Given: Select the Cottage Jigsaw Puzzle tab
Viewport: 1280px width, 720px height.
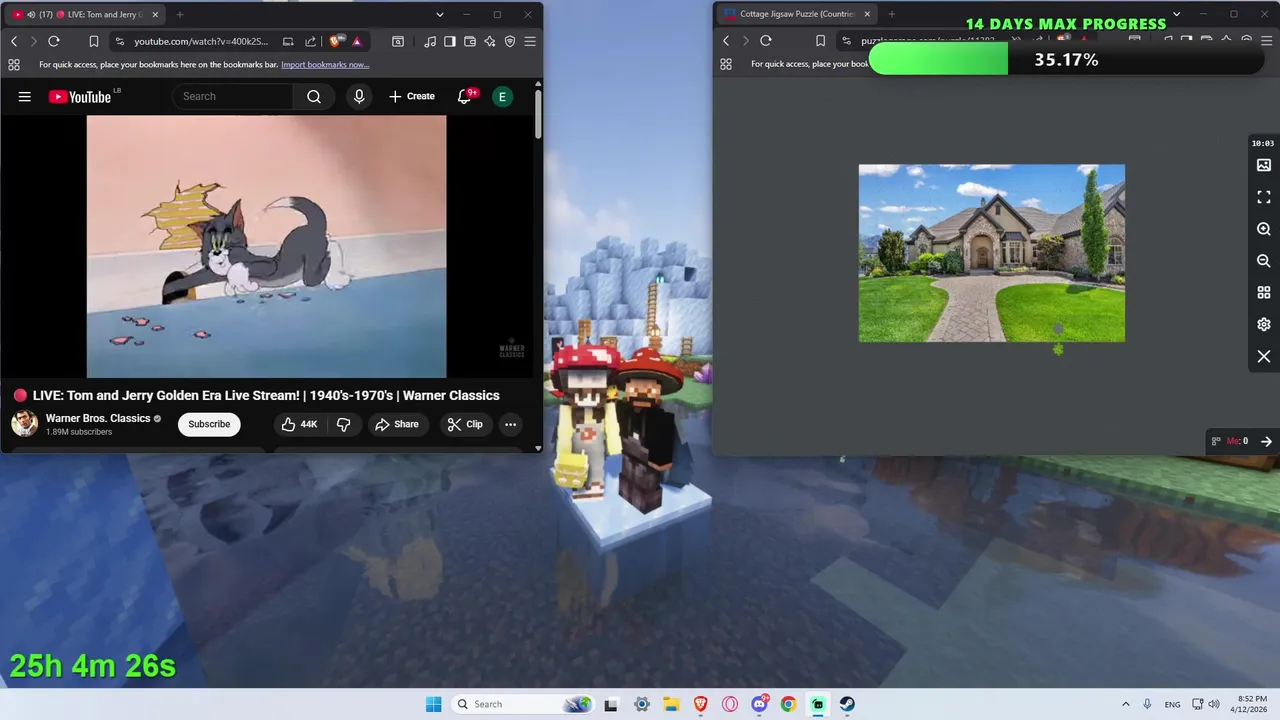Looking at the screenshot, I should coord(796,14).
